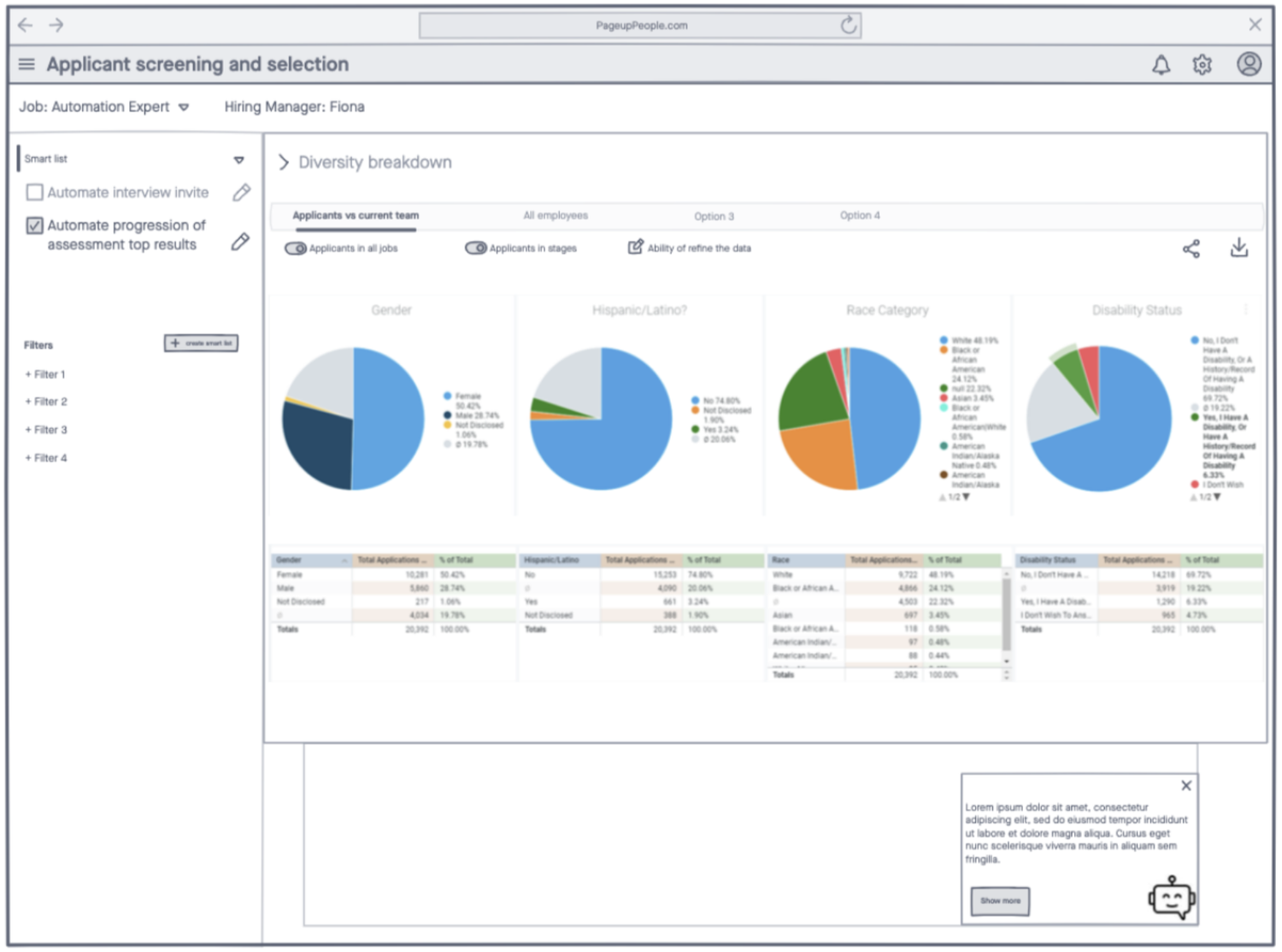The image size is (1282, 952).
Task: Reload the page with the refresh icon
Action: 848,25
